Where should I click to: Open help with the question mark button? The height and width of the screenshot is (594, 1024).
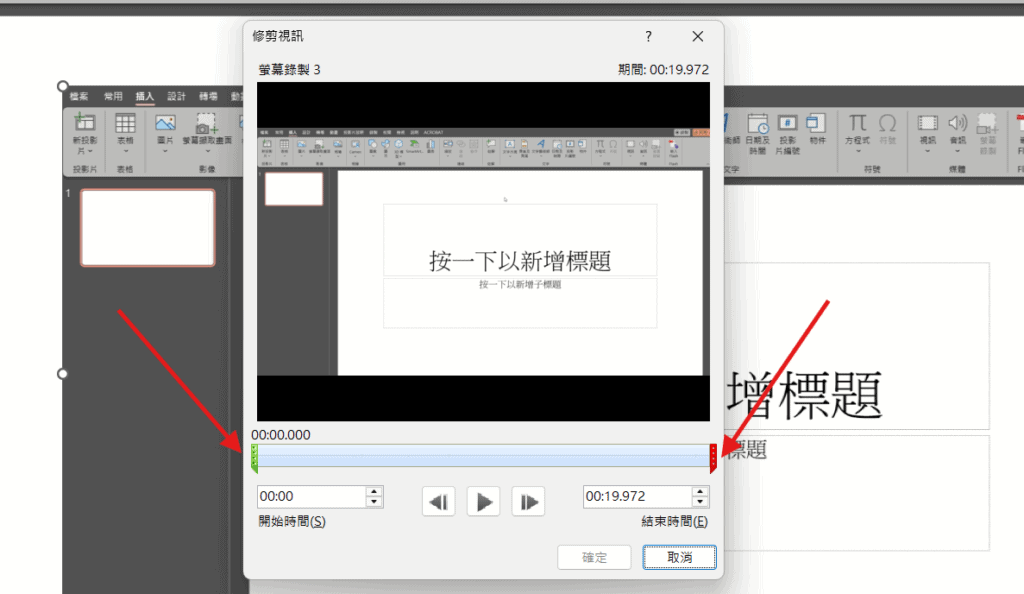648,37
